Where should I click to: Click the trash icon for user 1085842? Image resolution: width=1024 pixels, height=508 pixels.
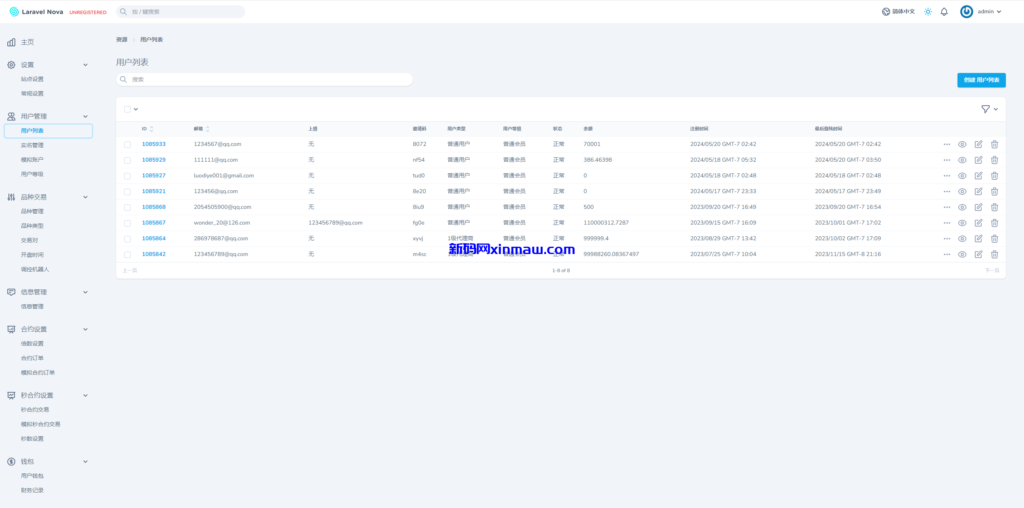pyautogui.click(x=994, y=254)
